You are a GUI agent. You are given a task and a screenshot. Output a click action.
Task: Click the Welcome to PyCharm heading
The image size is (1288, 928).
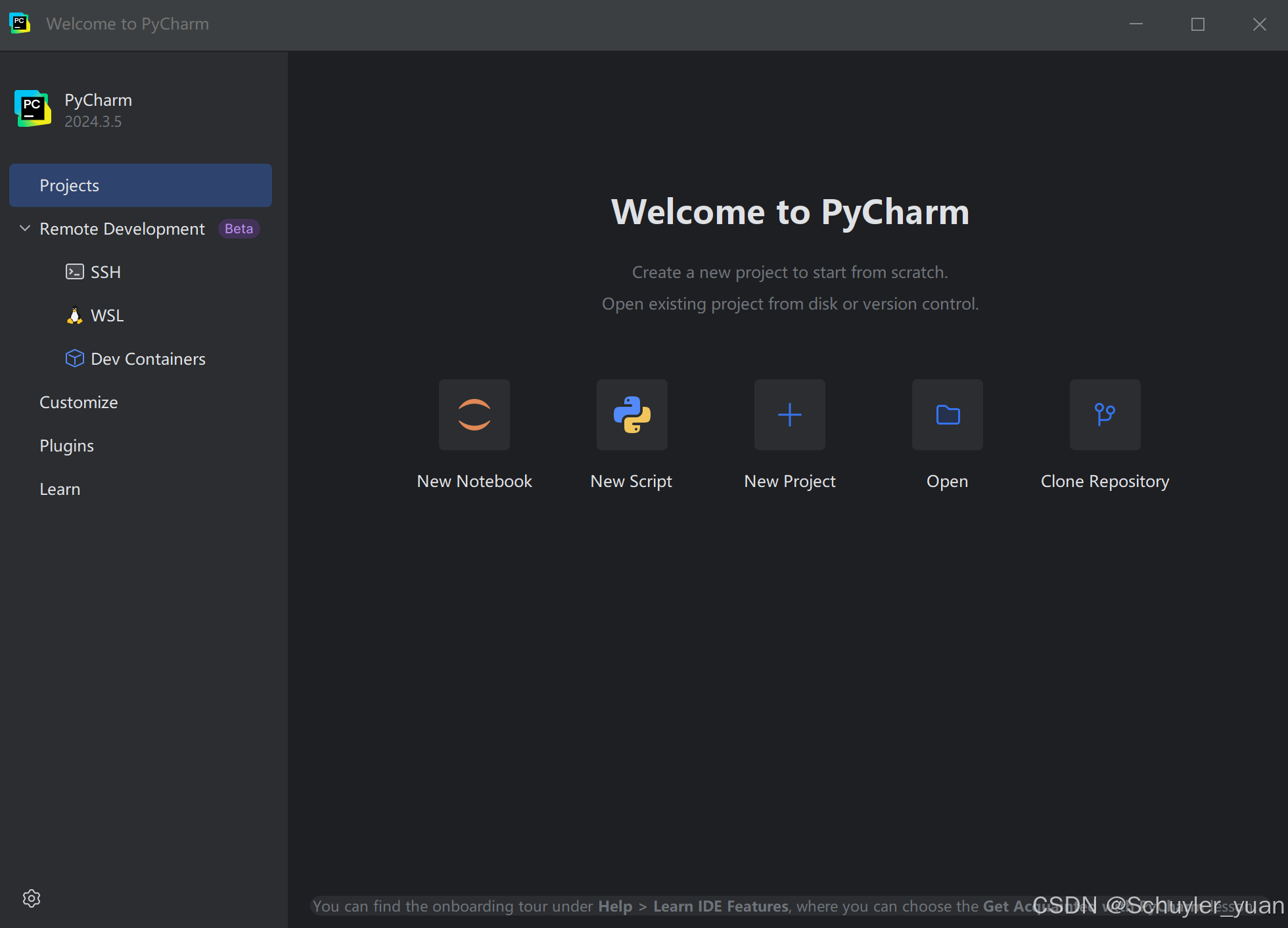[791, 212]
